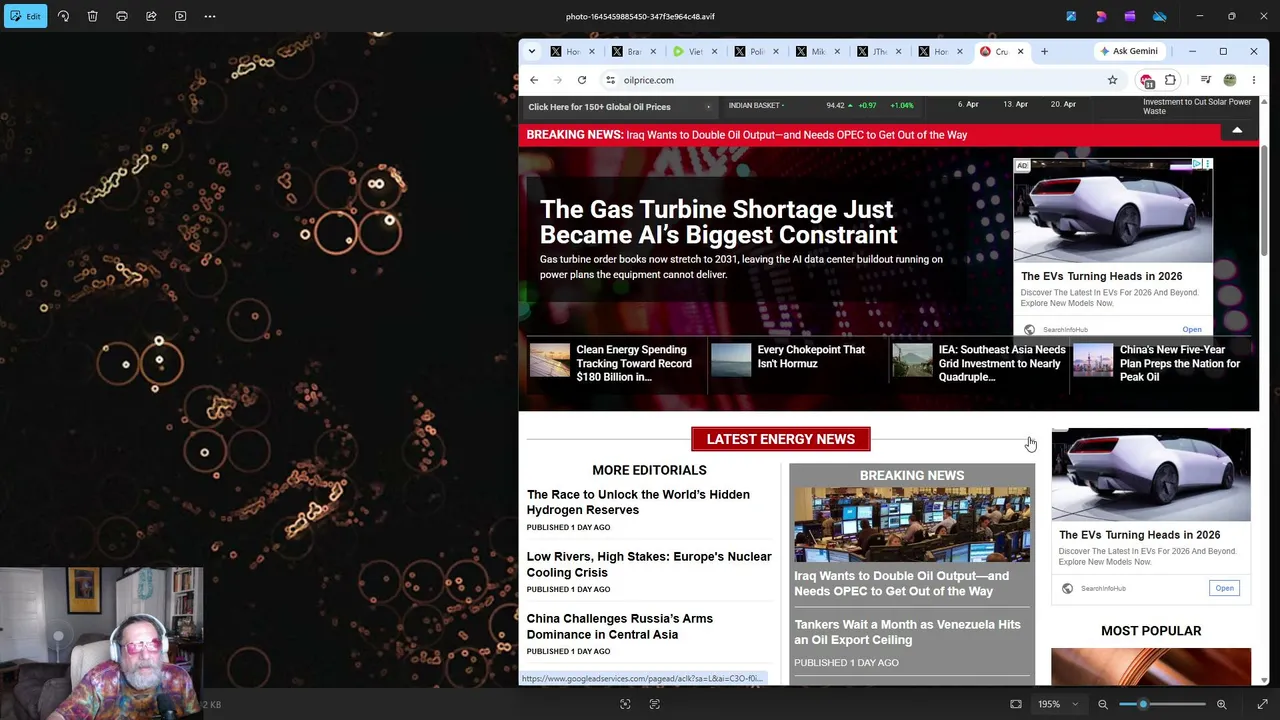Rotate the image in Photos toolbar
This screenshot has height=720, width=1280.
click(x=63, y=16)
